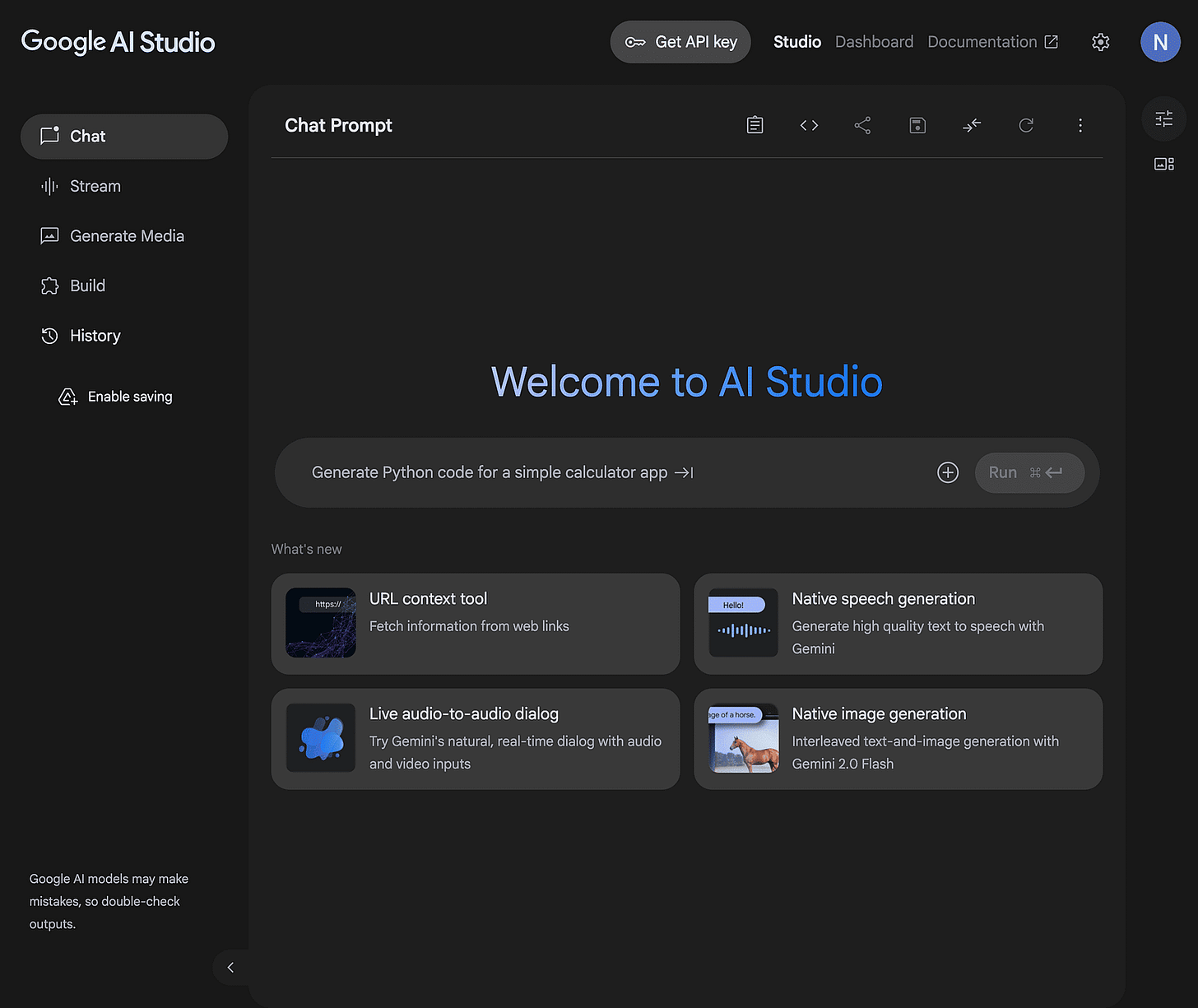1198x1008 pixels.
Task: Open Native image generation card
Action: [x=898, y=739]
